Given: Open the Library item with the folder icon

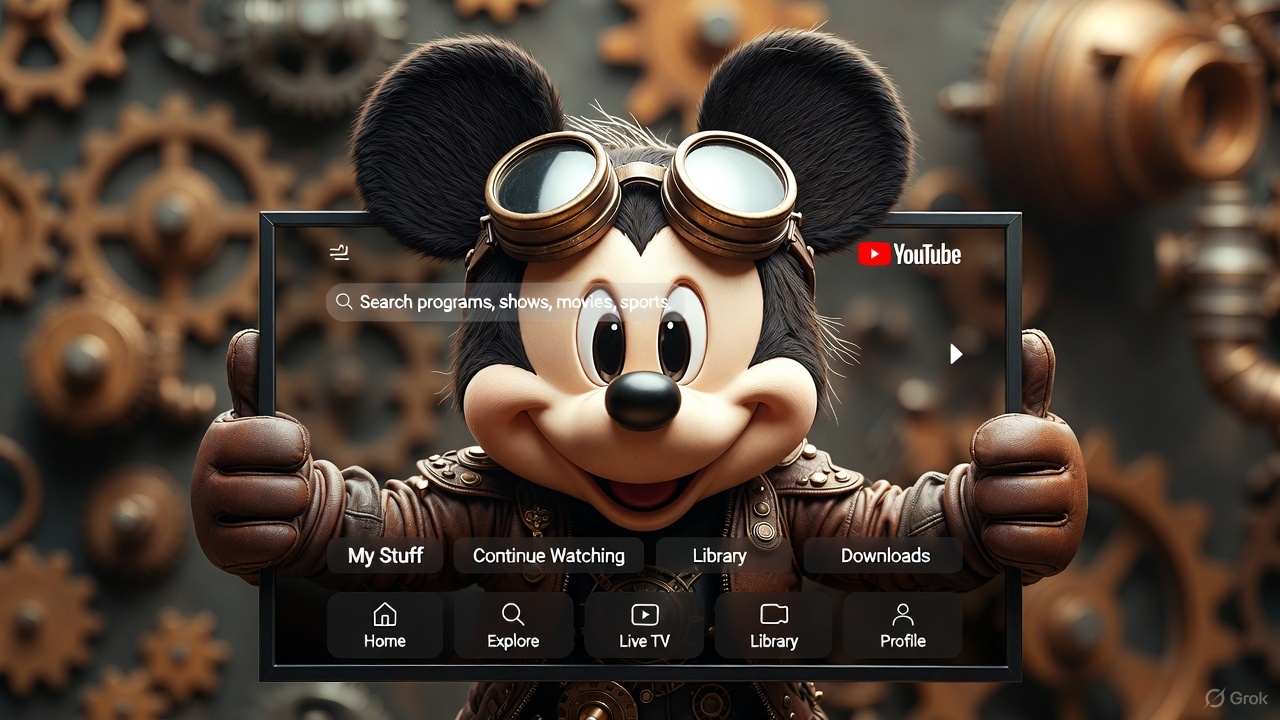Looking at the screenshot, I should click(774, 626).
